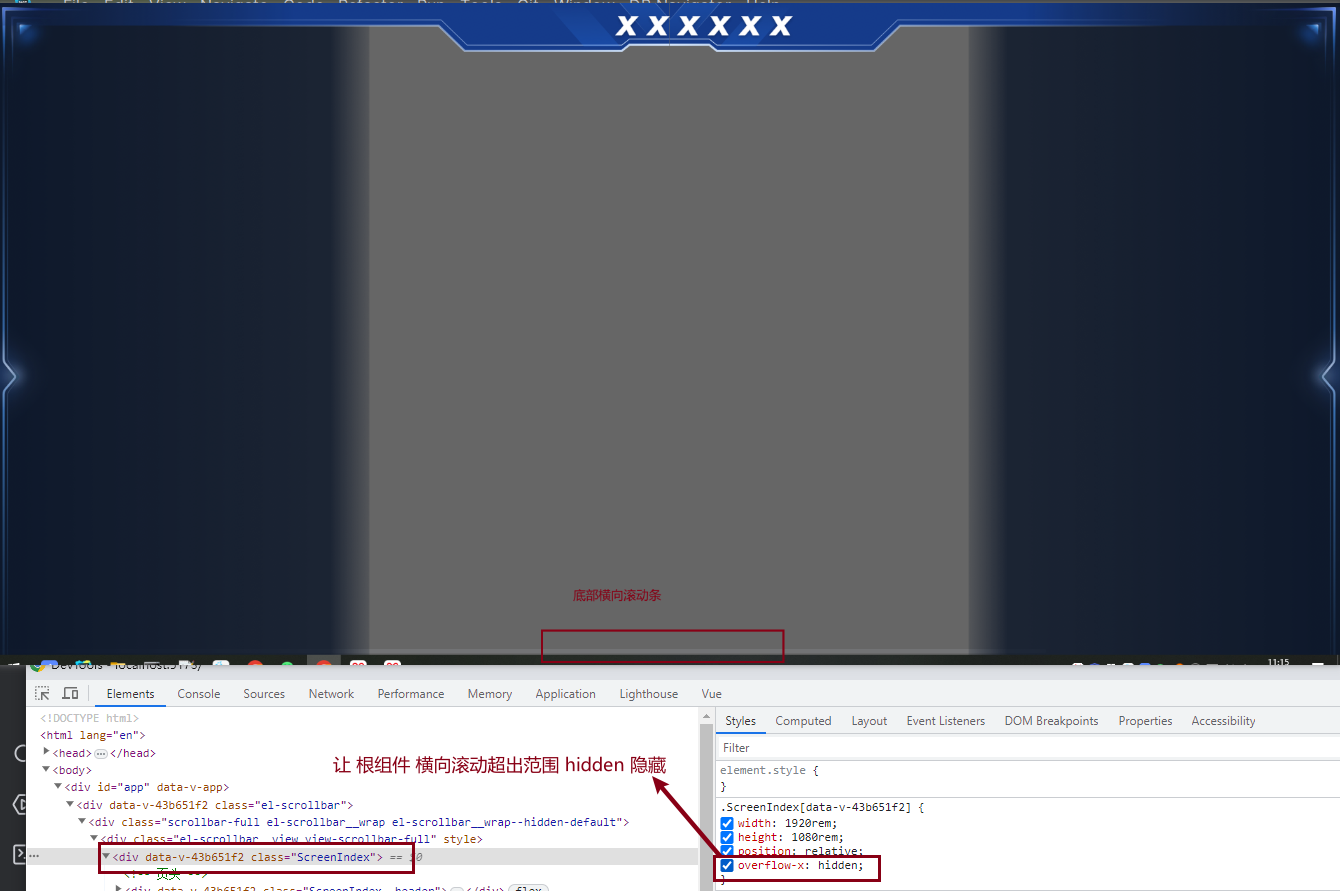Screen dimensions: 1340x891
Task: Select the view-scrollbar-full div row
Action: pos(291,840)
